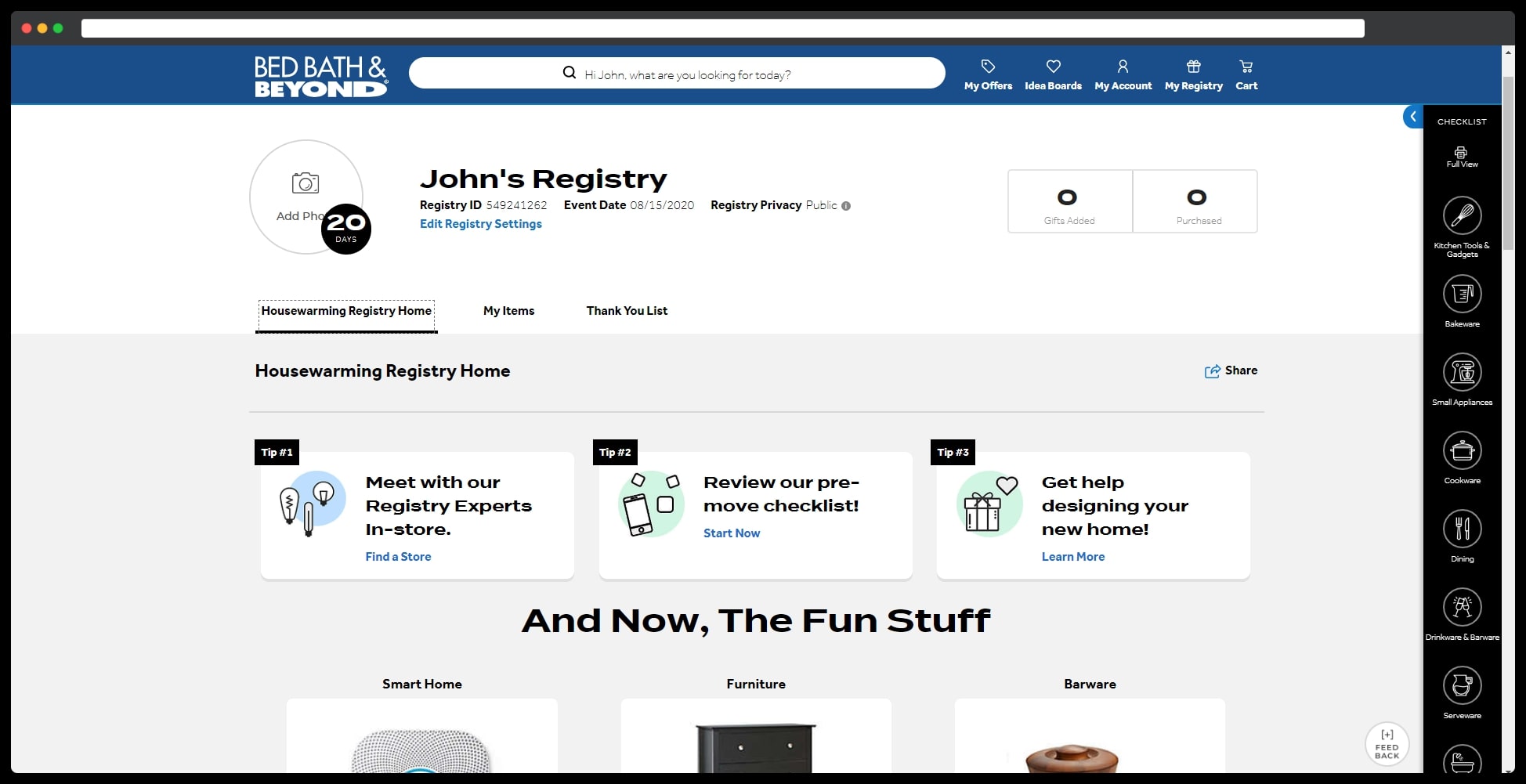Collapse the checklist sidebar arrow
1526x784 pixels.
[1412, 117]
